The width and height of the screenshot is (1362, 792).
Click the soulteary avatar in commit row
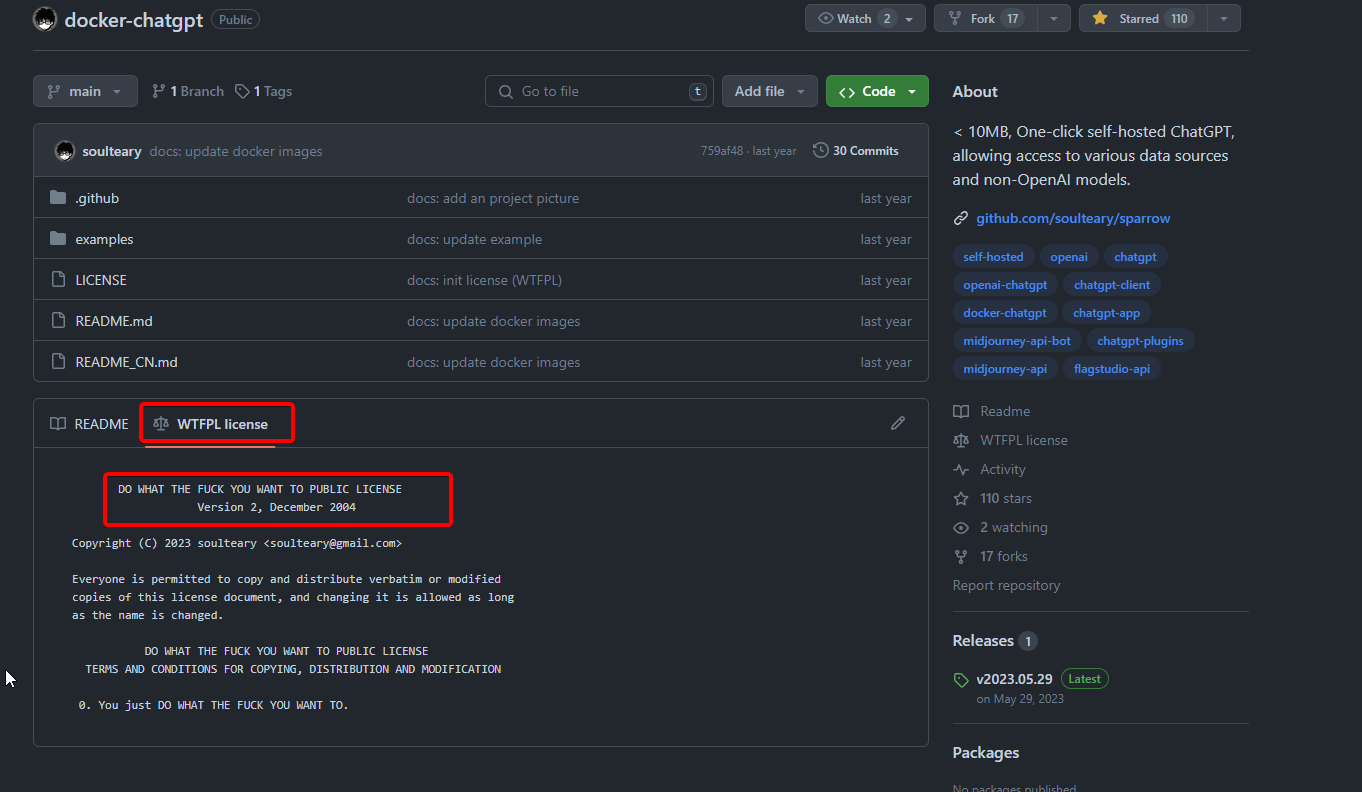(x=65, y=151)
